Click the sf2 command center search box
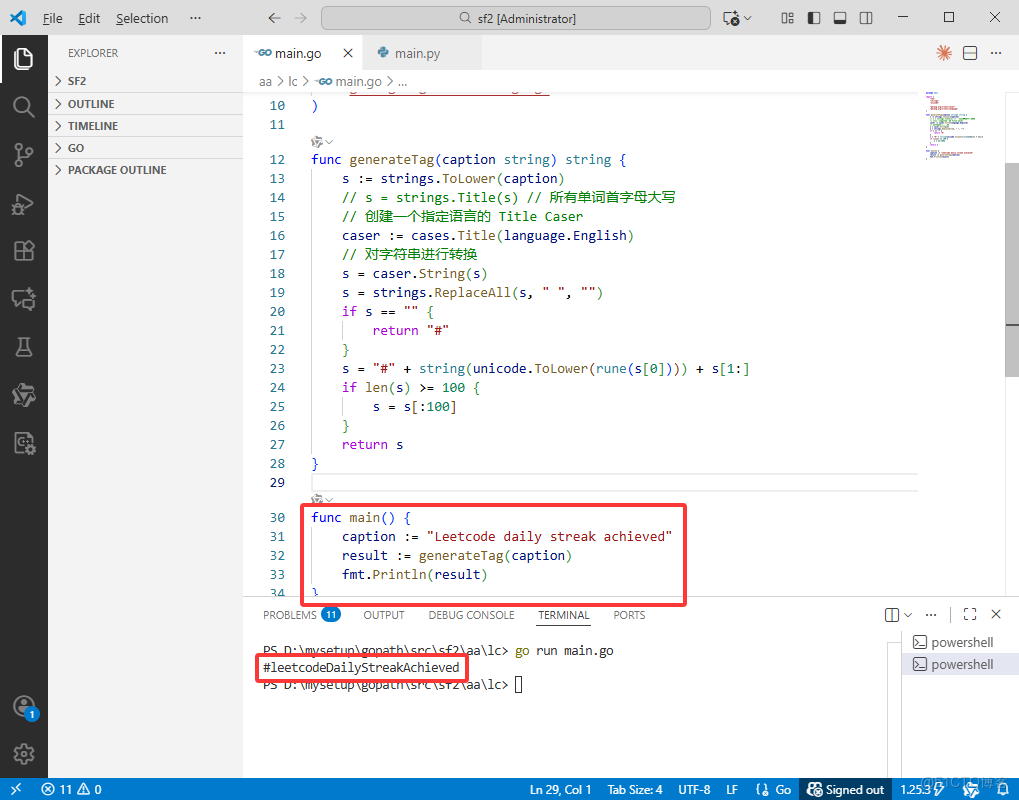 (x=516, y=18)
